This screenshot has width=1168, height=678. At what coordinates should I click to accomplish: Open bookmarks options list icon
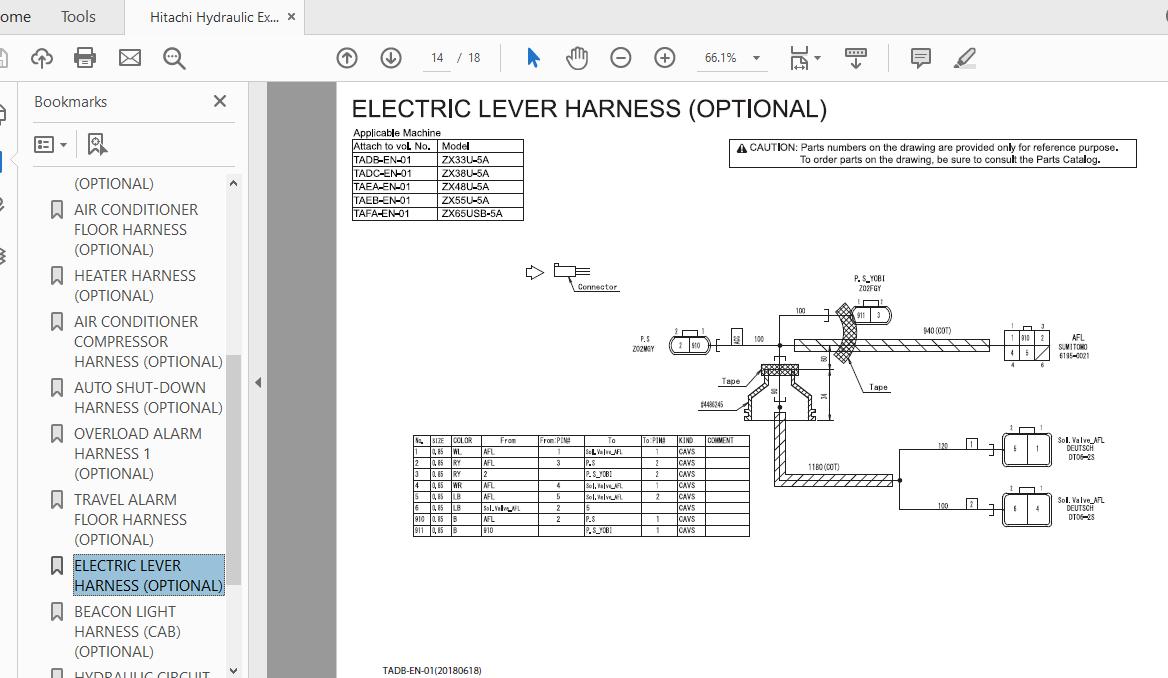click(51, 145)
